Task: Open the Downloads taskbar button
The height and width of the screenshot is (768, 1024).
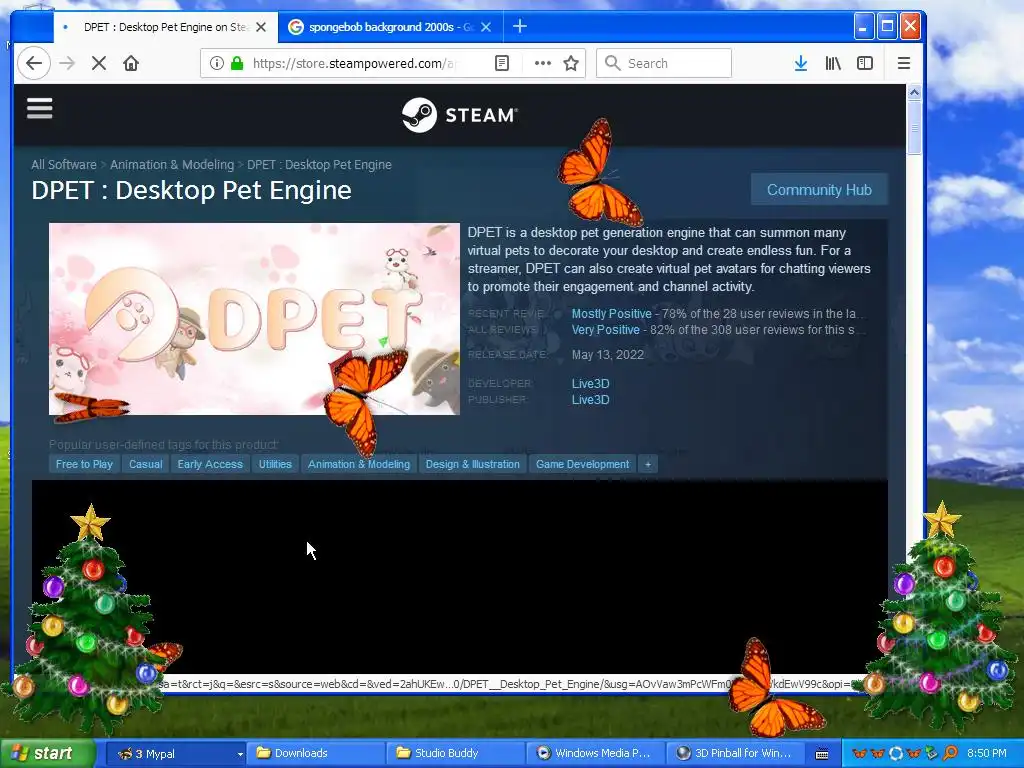Action: tap(317, 754)
